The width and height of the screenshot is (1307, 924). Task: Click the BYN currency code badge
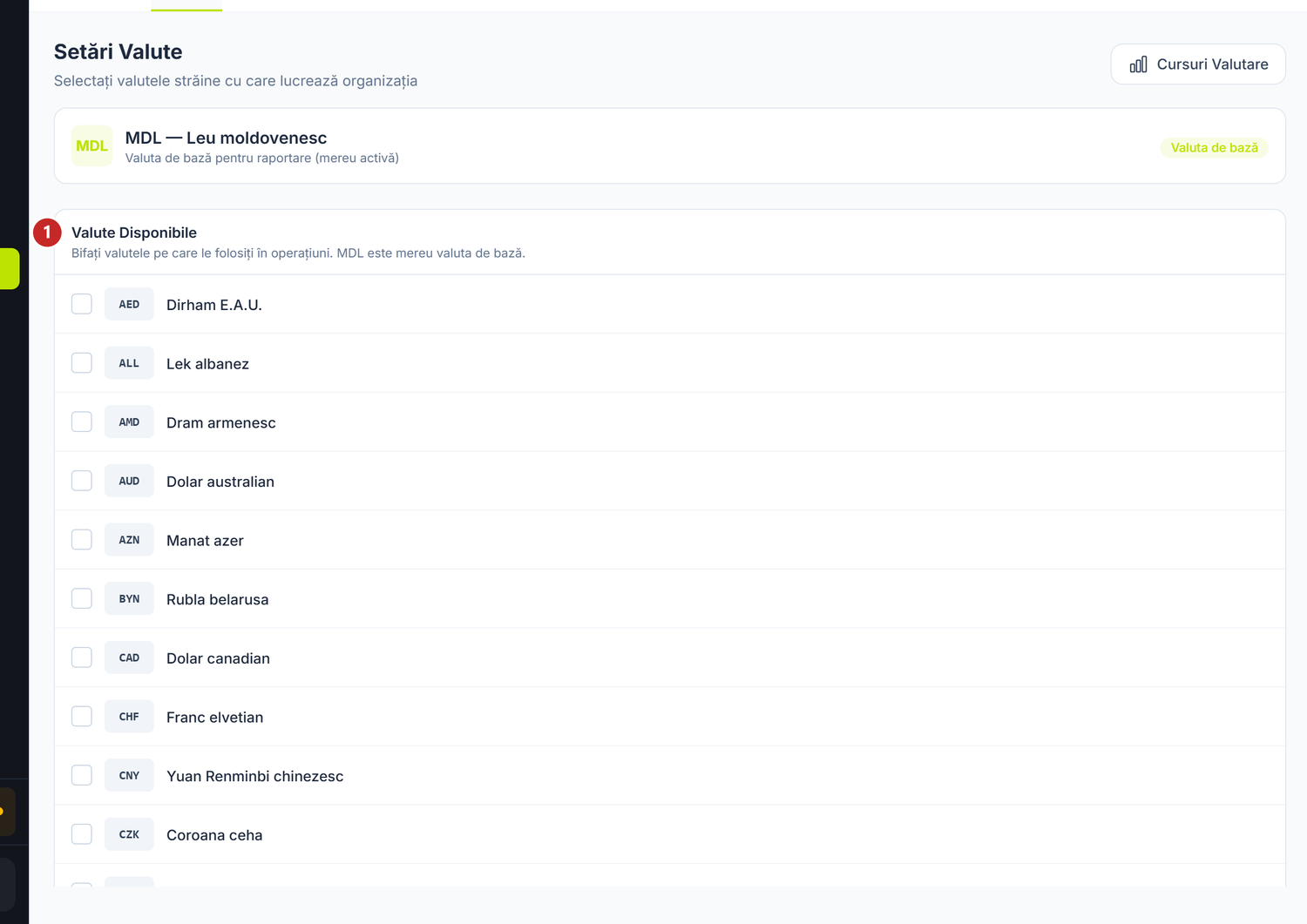(129, 598)
